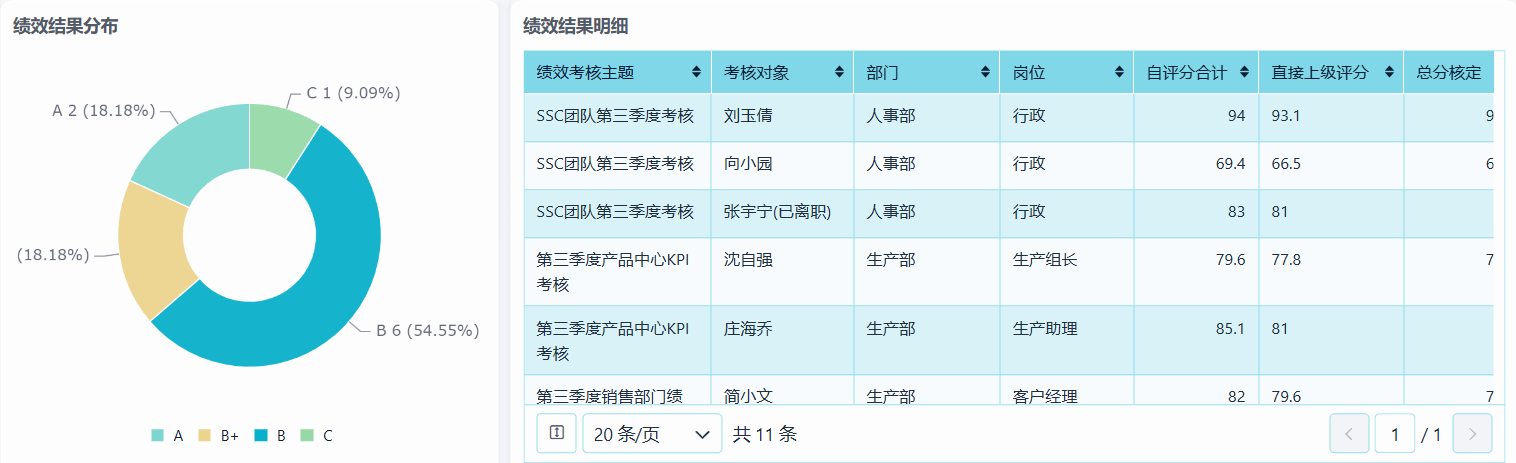
Task: Click the page number input field
Action: click(1395, 434)
